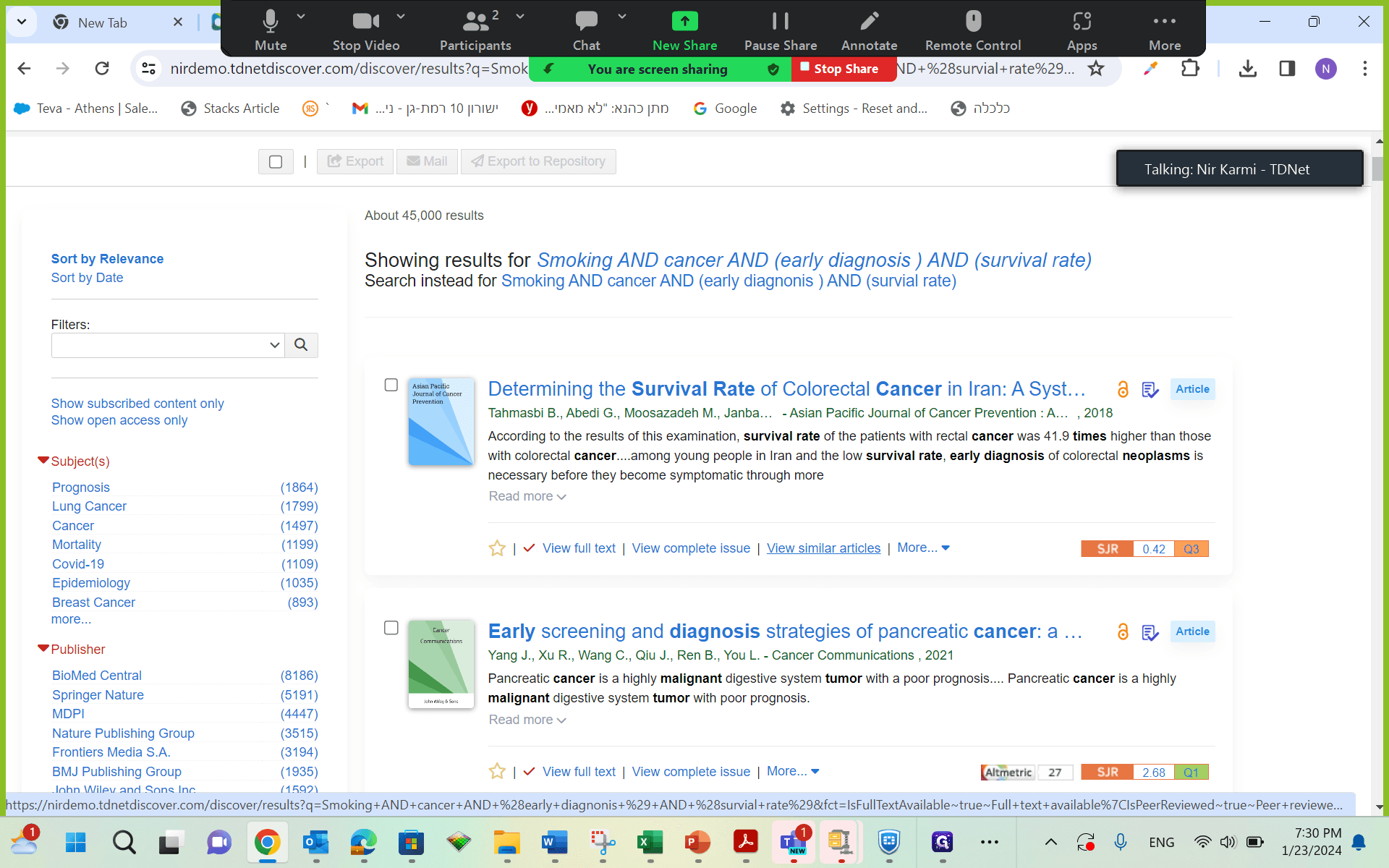Expand Read more on pancreatic article
The width and height of the screenshot is (1389, 868).
point(527,720)
